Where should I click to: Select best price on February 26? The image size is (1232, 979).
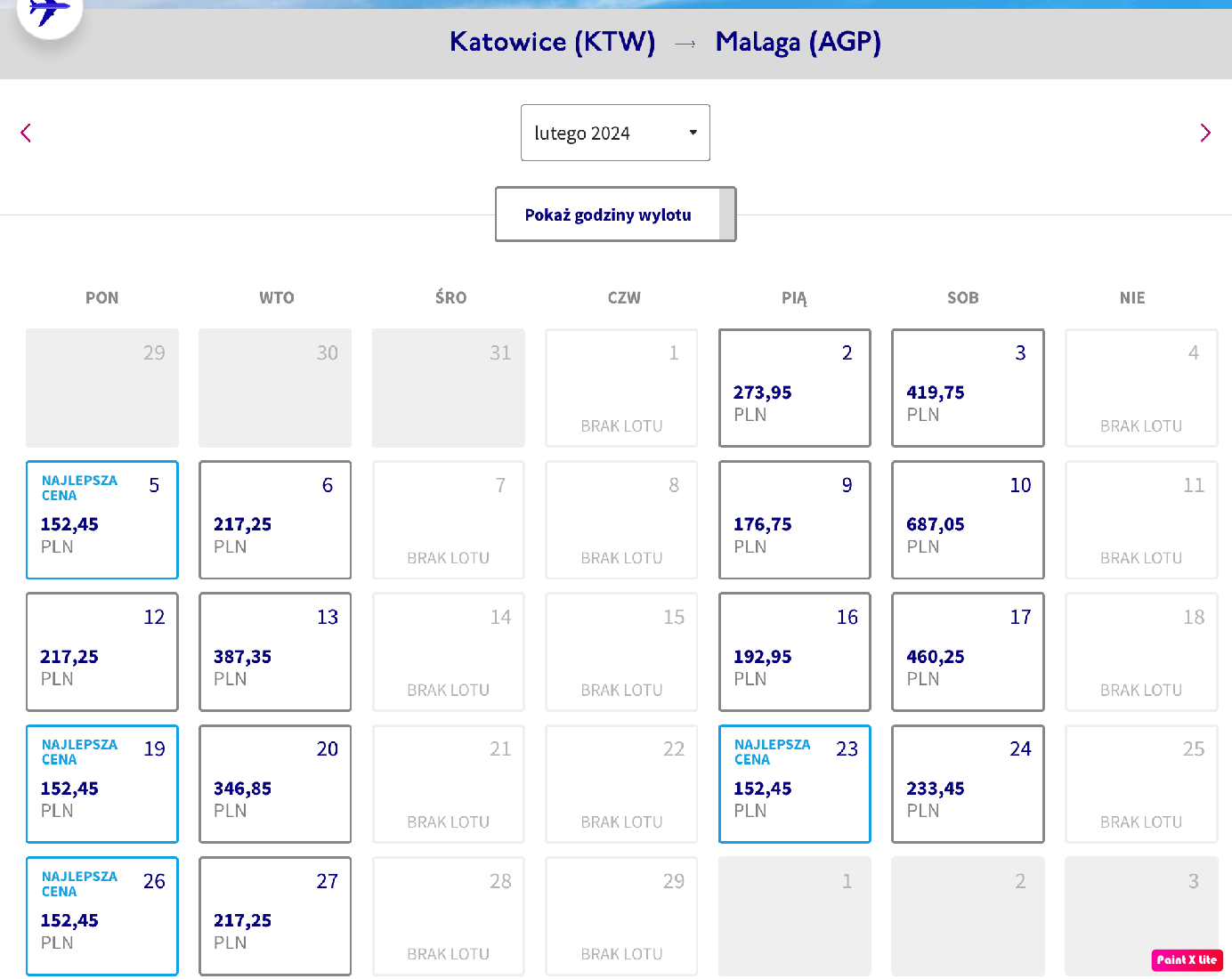[102, 916]
